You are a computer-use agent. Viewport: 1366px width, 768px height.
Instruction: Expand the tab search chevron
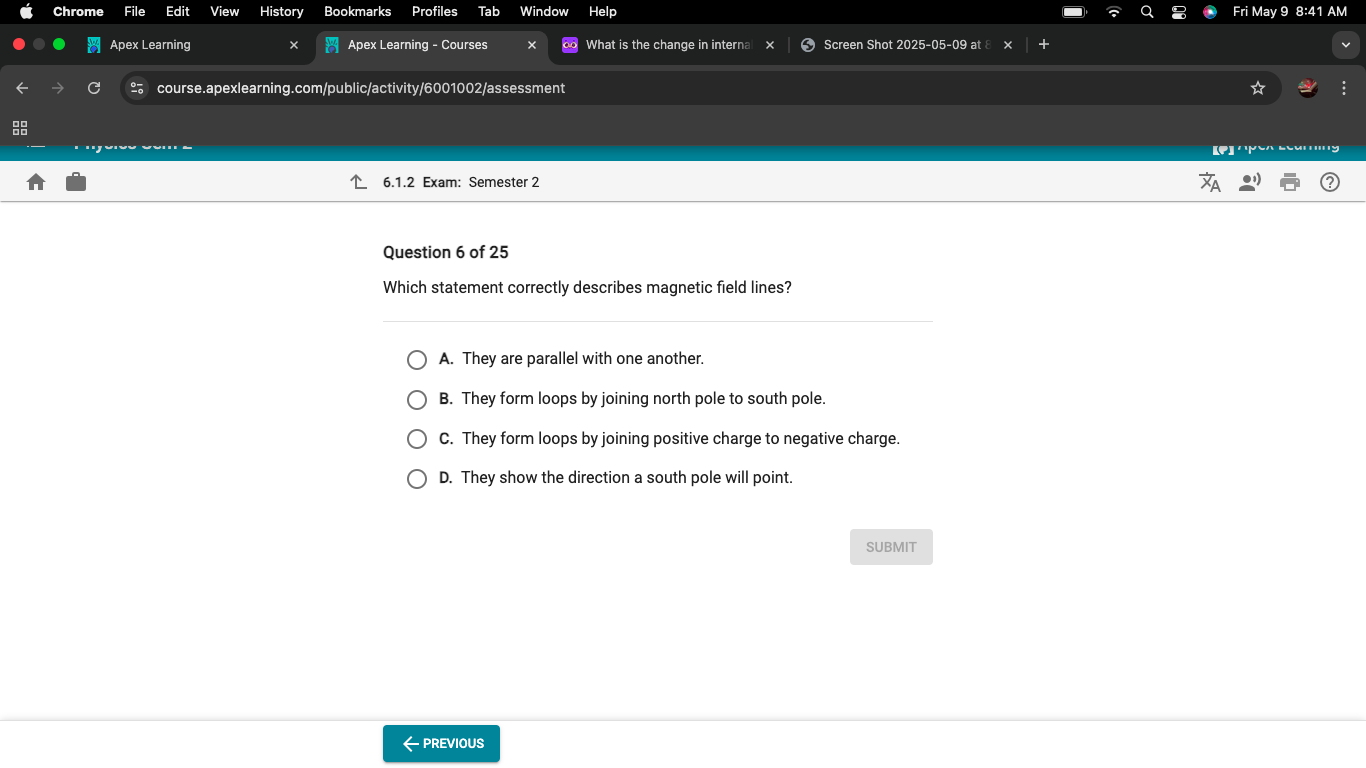[1345, 44]
